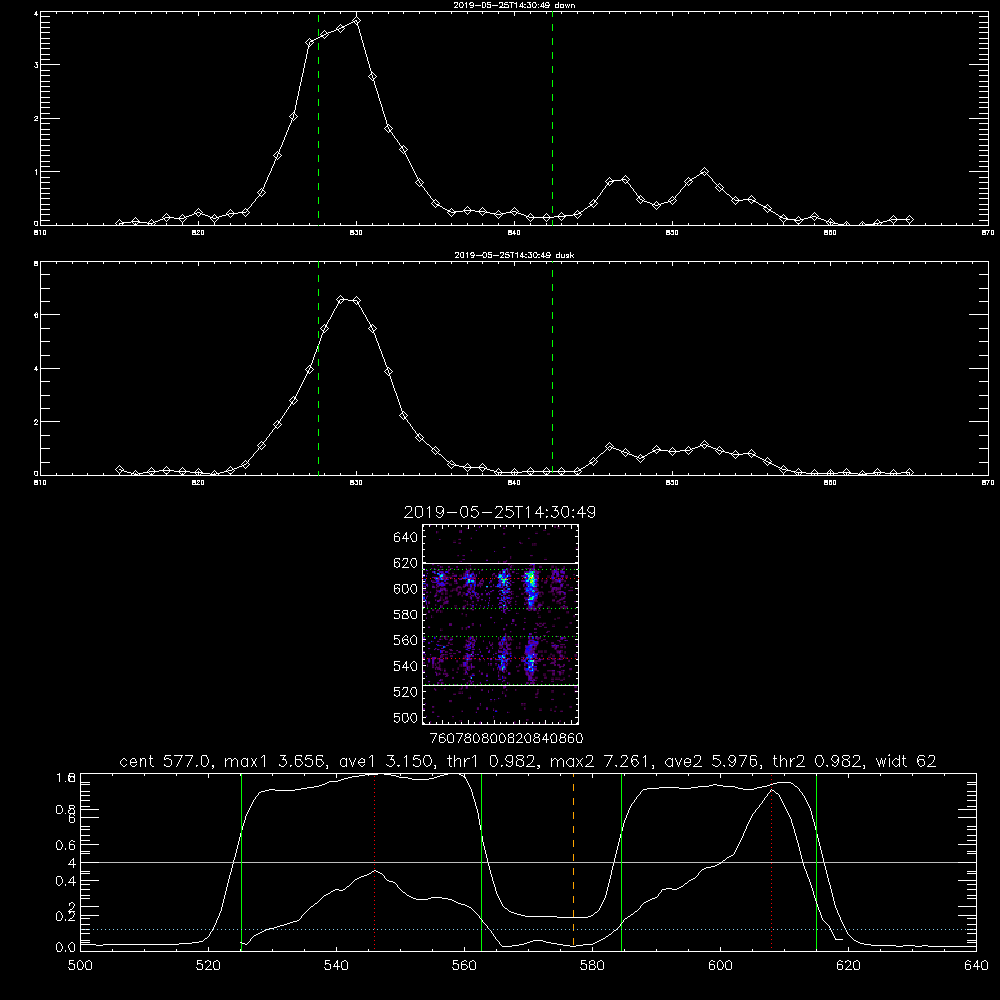Image resolution: width=1000 pixels, height=1000 pixels.
Task: Click the 620 label beside the spectral image
Action: point(406,563)
